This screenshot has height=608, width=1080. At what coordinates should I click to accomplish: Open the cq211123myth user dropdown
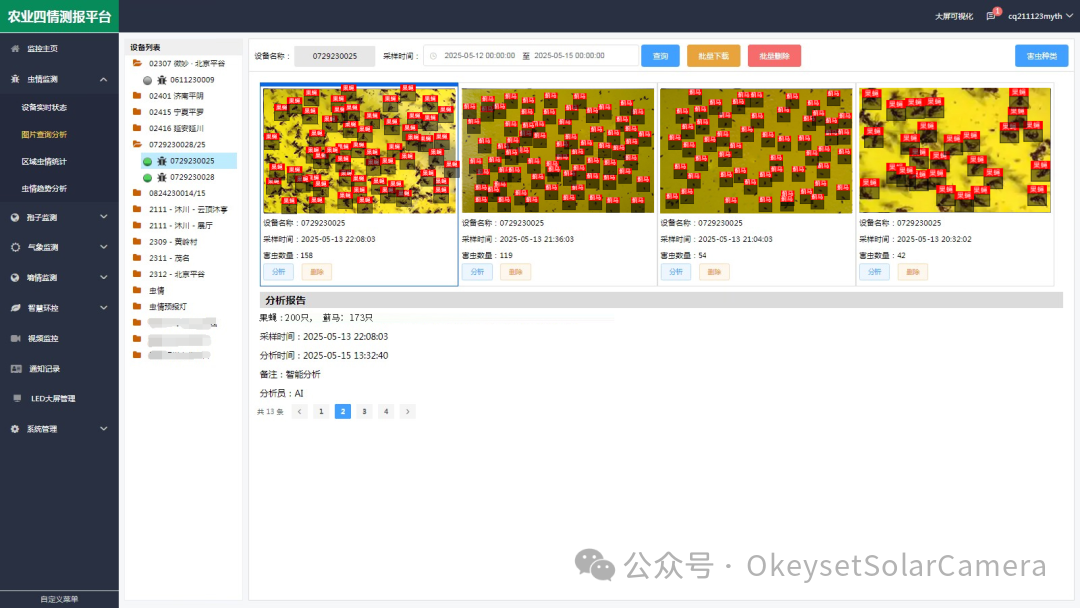pos(1040,16)
